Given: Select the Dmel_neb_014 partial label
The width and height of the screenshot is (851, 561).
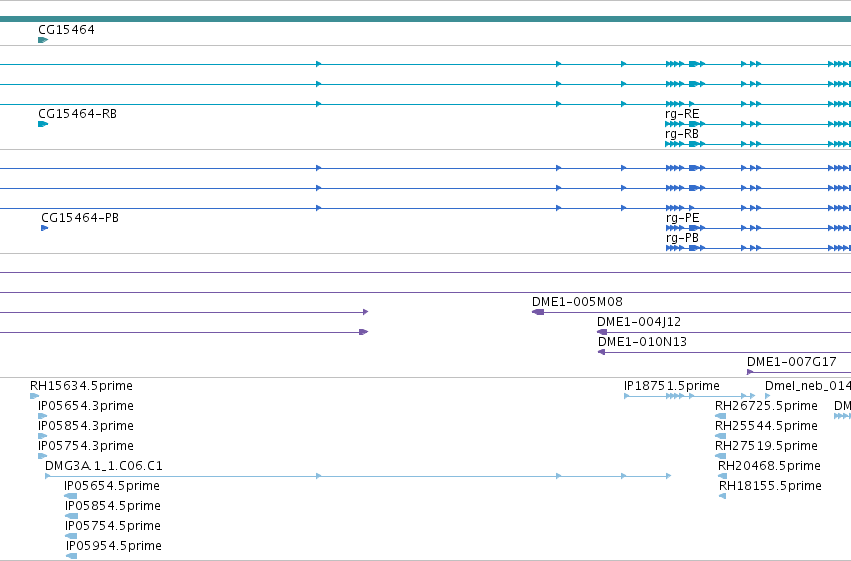Looking at the screenshot, I should 808,386.
